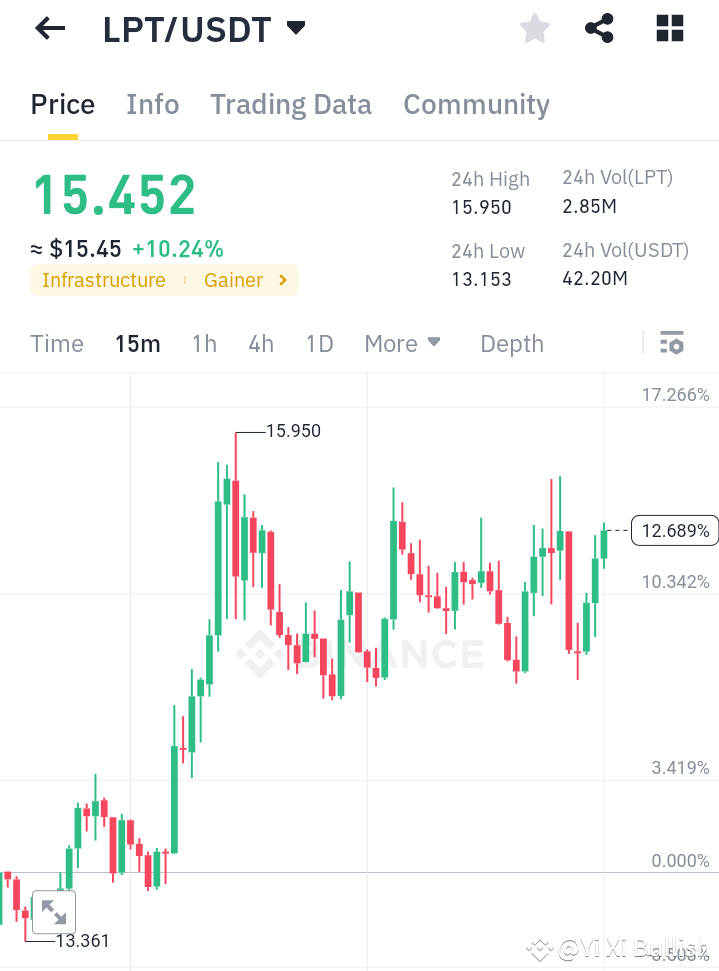
Task: Tap the fullscreen expand icon on the chart
Action: click(x=54, y=911)
